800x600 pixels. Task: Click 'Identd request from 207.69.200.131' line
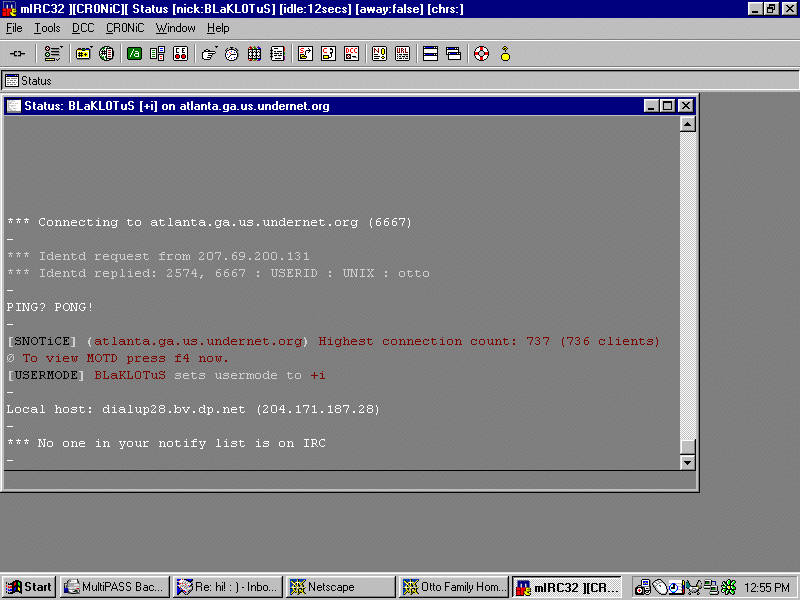(158, 256)
